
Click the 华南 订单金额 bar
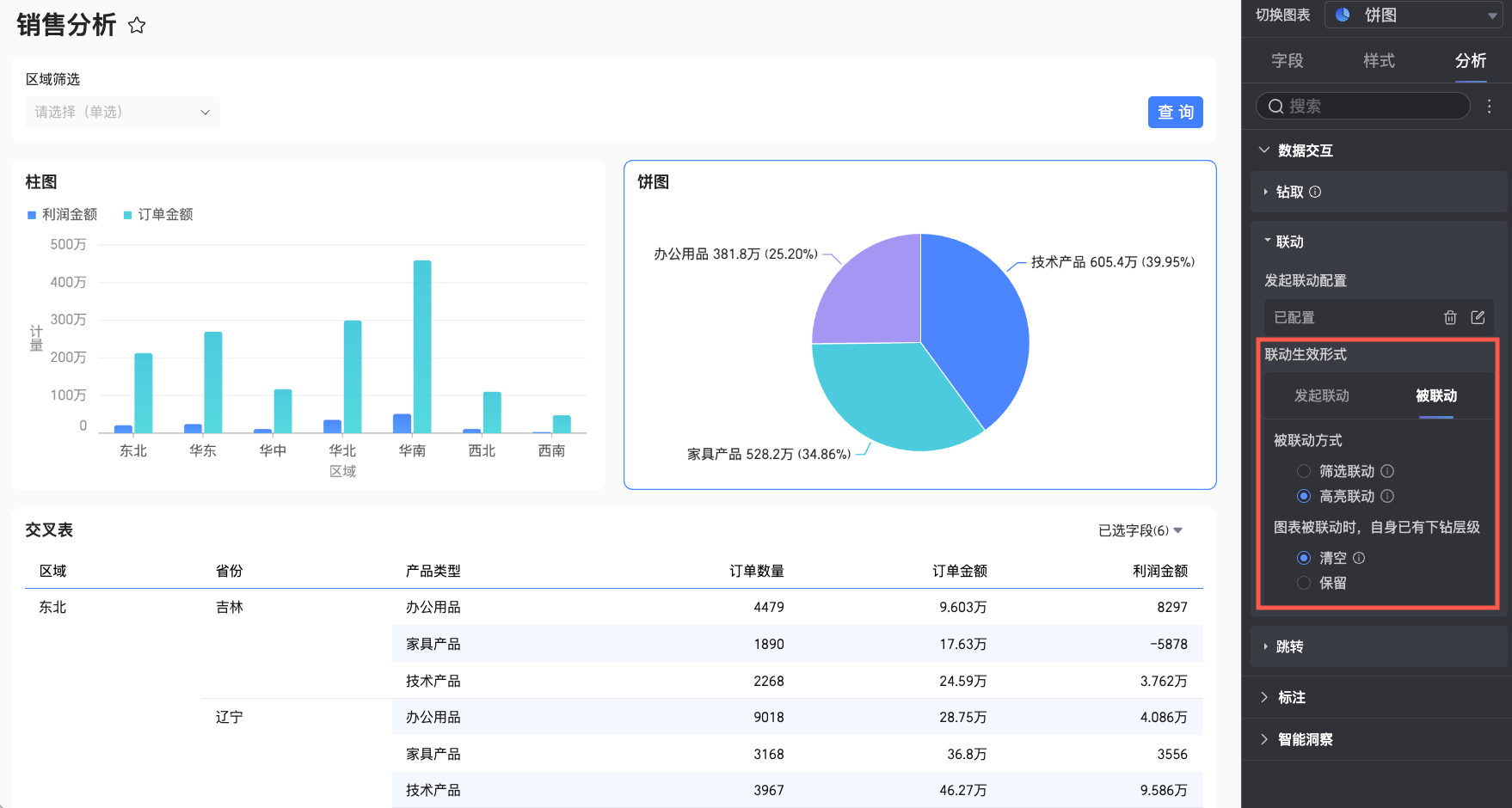(422, 346)
